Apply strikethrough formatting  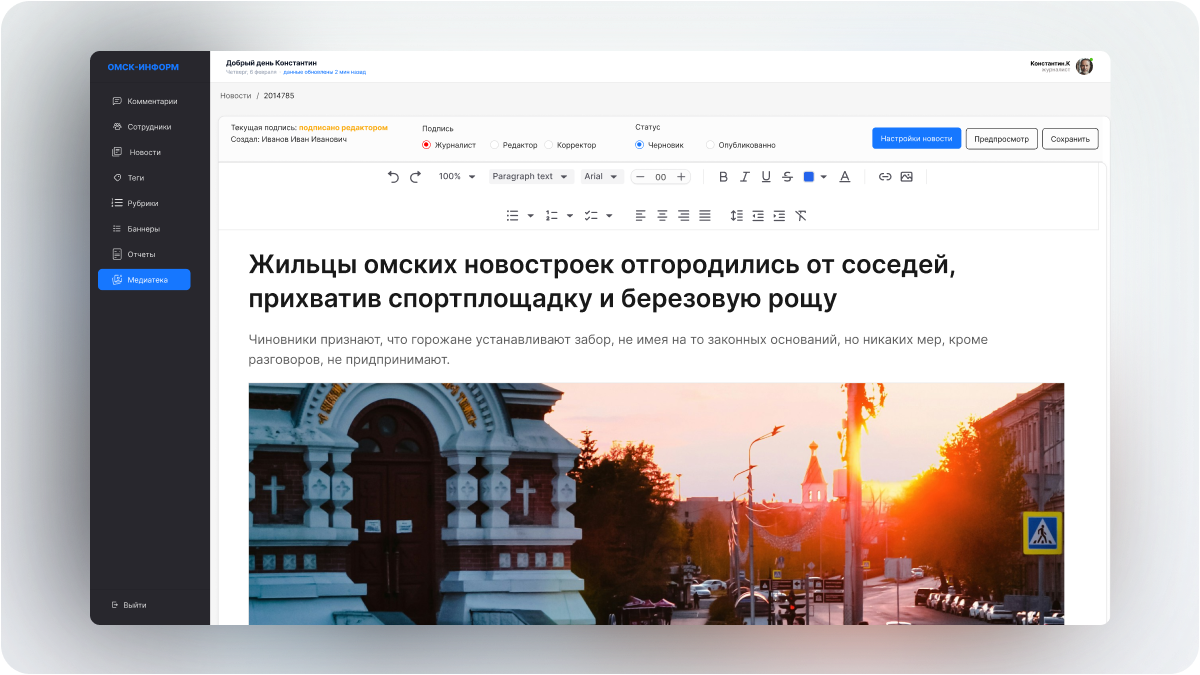[788, 176]
